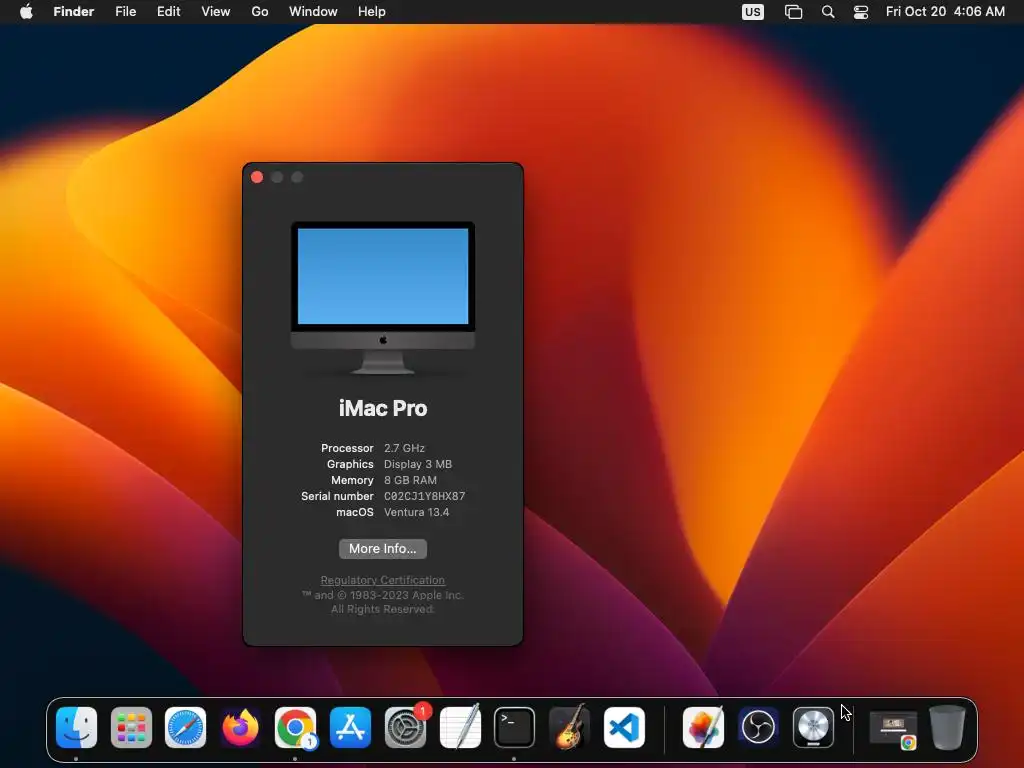This screenshot has height=768, width=1024.
Task: Open Google Chrome in the Dock
Action: [x=295, y=727]
